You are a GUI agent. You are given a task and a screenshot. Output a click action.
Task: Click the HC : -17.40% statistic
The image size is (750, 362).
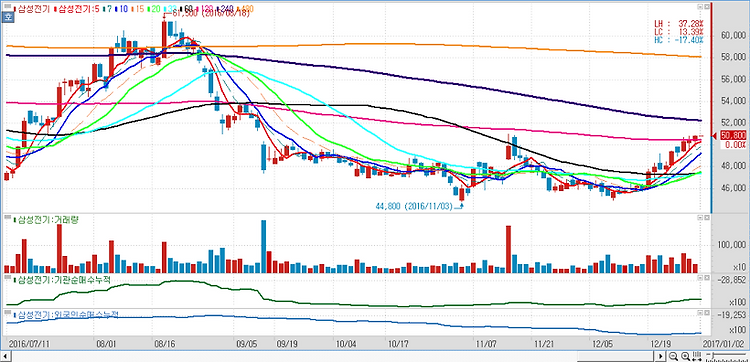[x=679, y=40]
